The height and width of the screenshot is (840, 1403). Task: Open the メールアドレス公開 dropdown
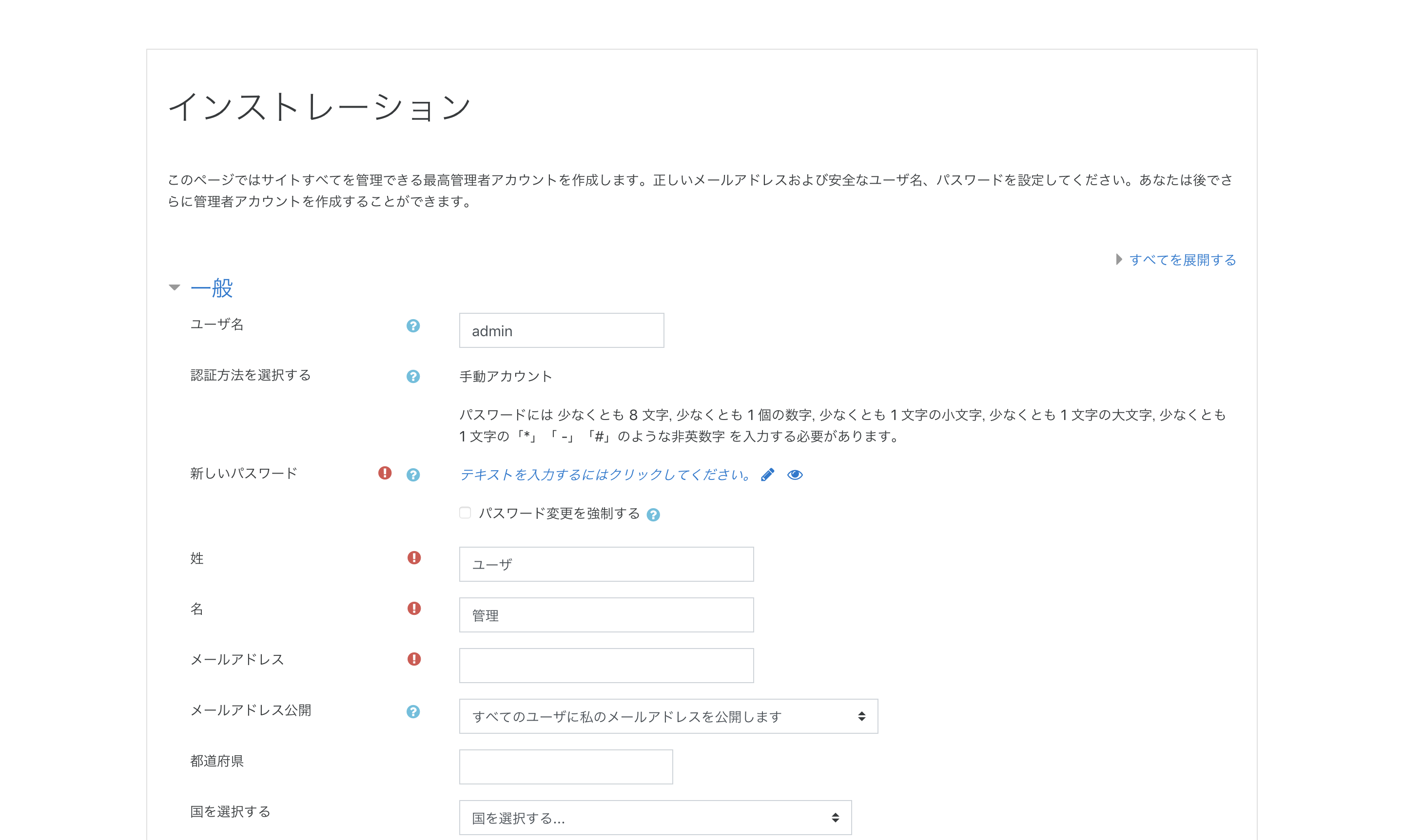coord(668,716)
